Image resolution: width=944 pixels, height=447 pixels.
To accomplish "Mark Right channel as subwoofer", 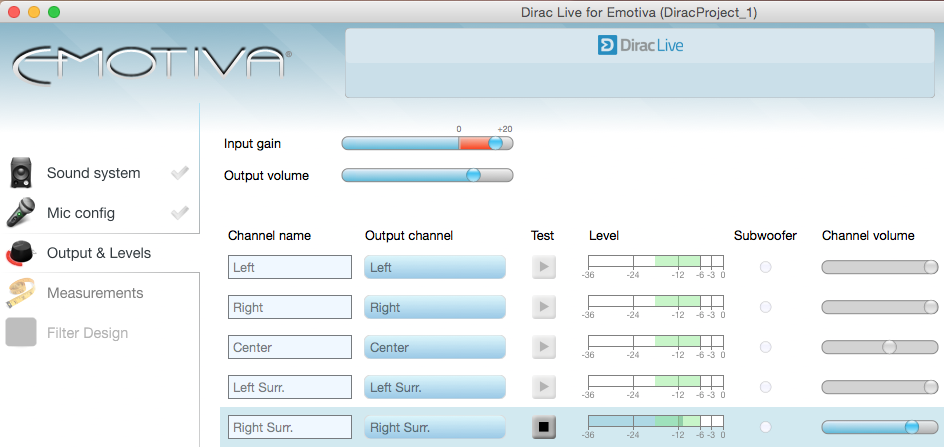I will 765,307.
